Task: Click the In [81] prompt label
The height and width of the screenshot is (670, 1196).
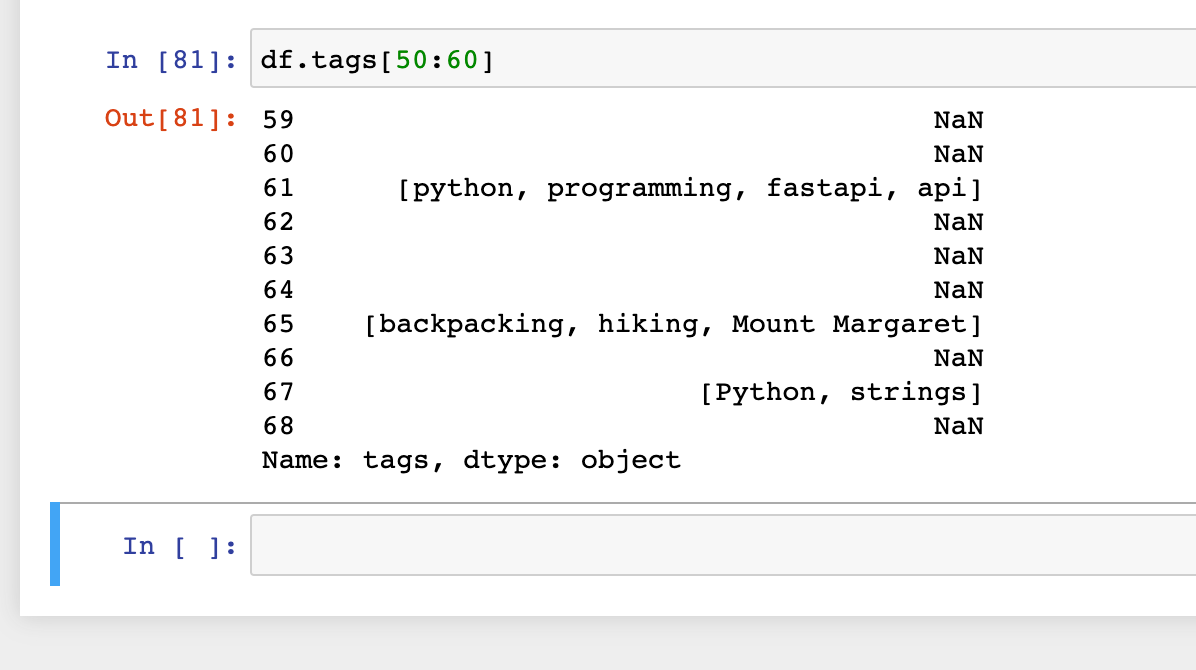Action: (171, 60)
